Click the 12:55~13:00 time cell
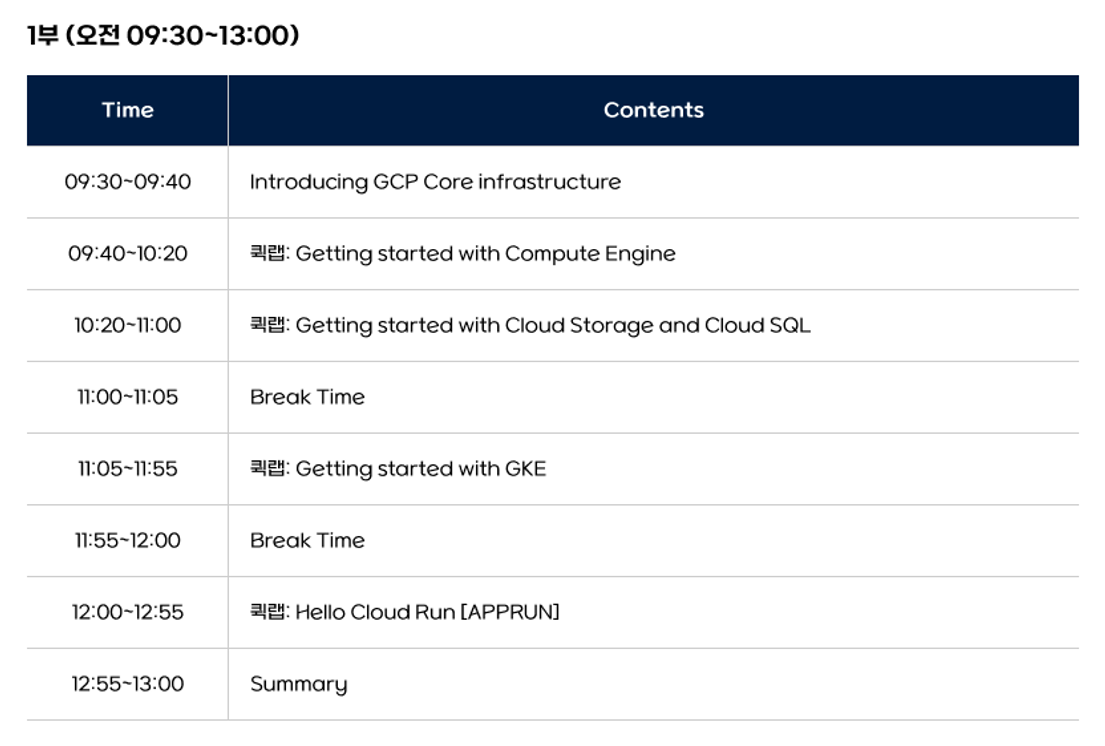This screenshot has height=746, width=1105. pos(127,684)
